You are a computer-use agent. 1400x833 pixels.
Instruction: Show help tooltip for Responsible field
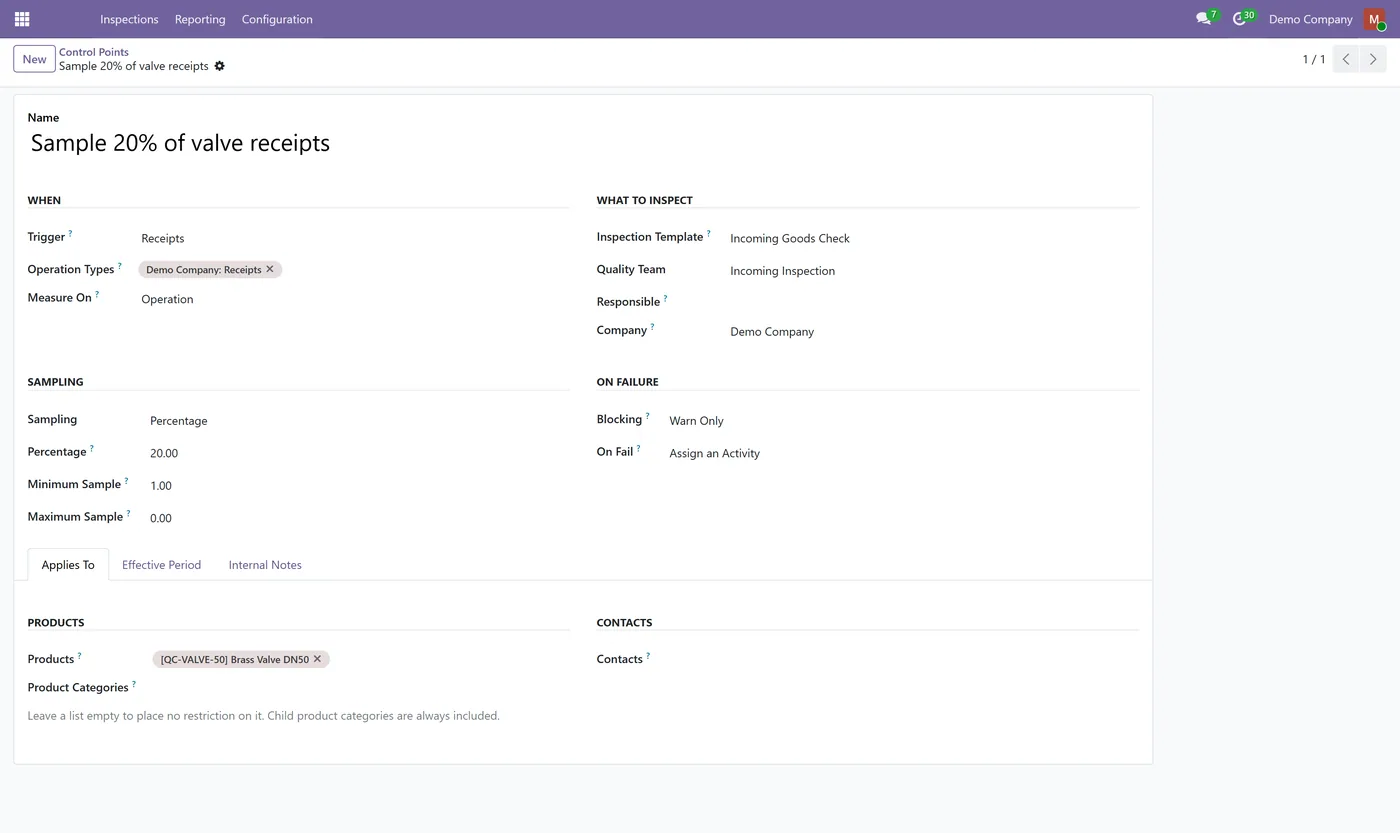click(665, 297)
